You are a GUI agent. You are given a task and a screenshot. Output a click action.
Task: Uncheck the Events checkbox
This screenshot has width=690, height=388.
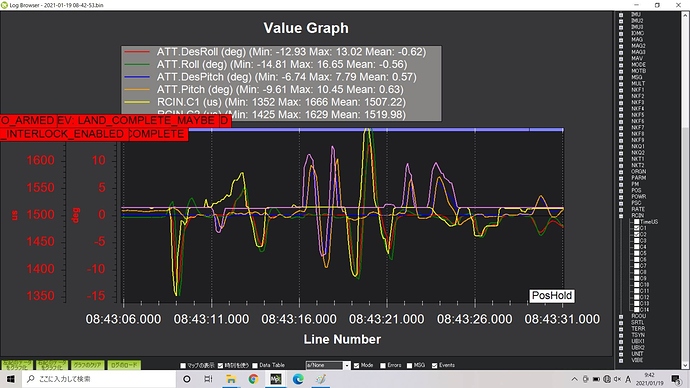435,366
